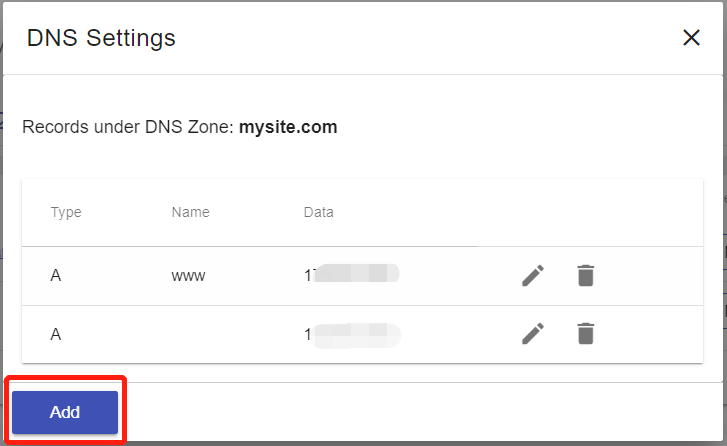Screen dimensions: 727x446
Task: Edit the second A record with blank name
Action: [x=533, y=334]
